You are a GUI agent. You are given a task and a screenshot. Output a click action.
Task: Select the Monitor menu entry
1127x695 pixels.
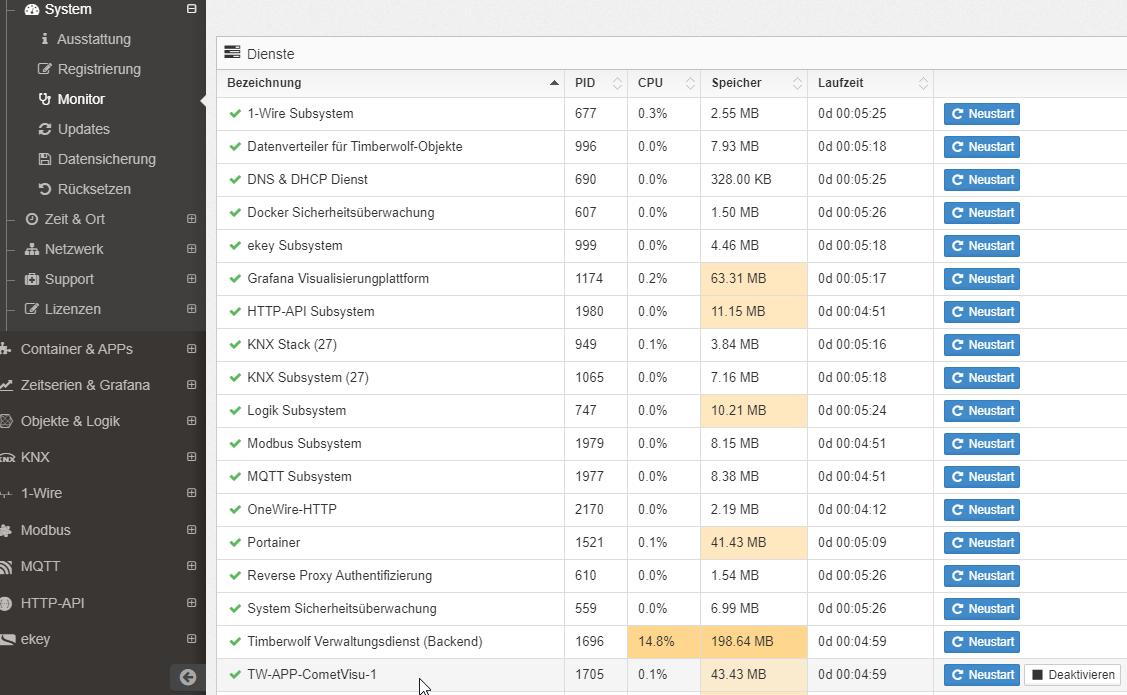81,99
